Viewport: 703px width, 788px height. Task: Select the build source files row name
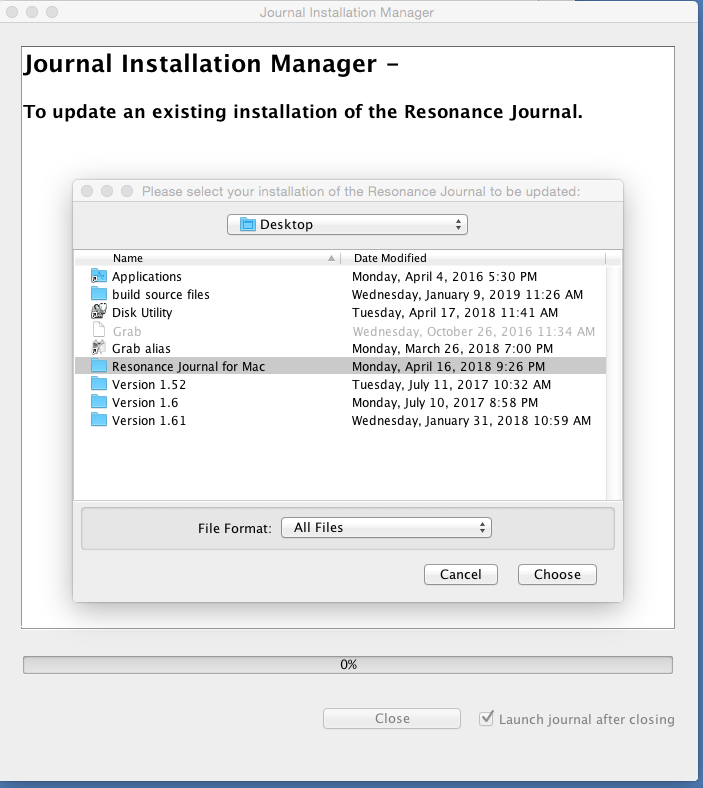161,294
